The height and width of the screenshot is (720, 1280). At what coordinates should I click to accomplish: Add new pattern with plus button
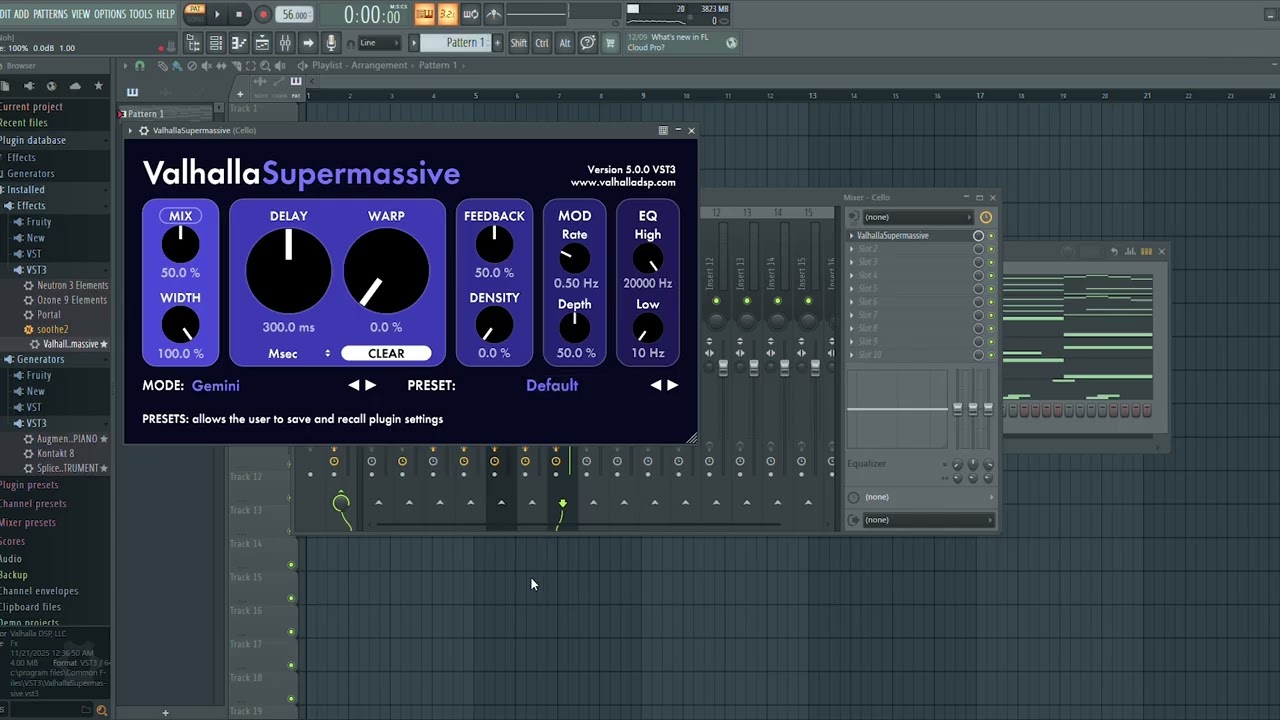(x=497, y=43)
